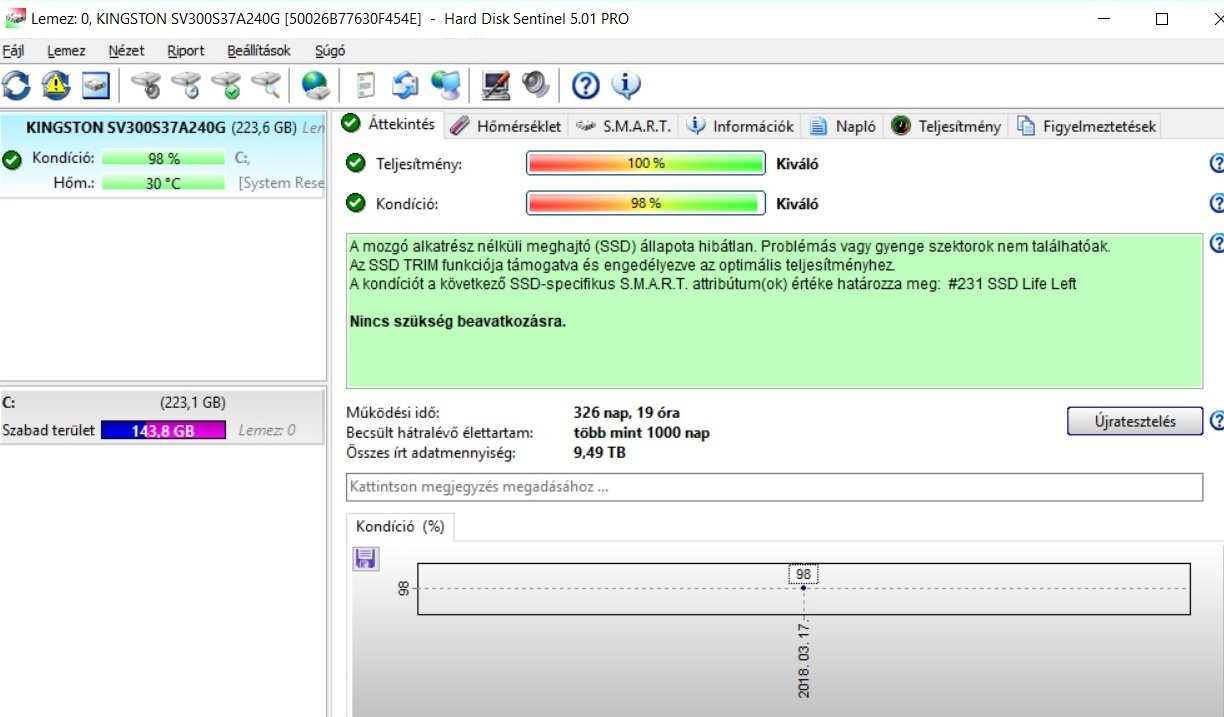Click the Újratesztelés button
Image resolution: width=1224 pixels, height=717 pixels.
point(1135,421)
